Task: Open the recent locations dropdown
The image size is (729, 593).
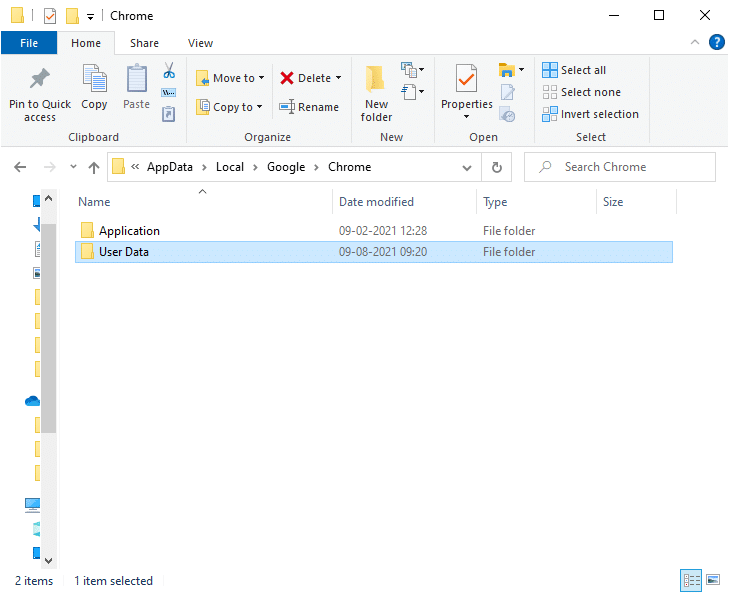Action: (x=73, y=167)
